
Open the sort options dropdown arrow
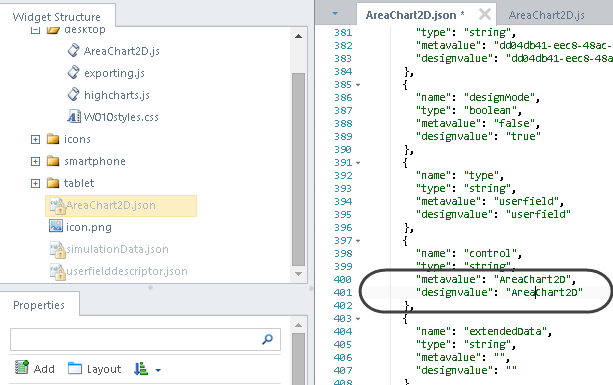(x=158, y=370)
